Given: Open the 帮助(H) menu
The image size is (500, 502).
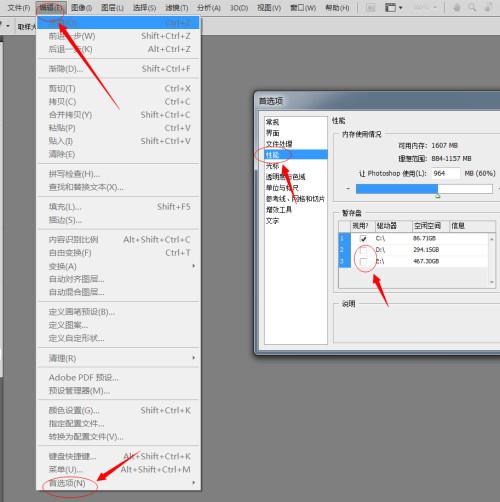Looking at the screenshot, I should tap(337, 8).
